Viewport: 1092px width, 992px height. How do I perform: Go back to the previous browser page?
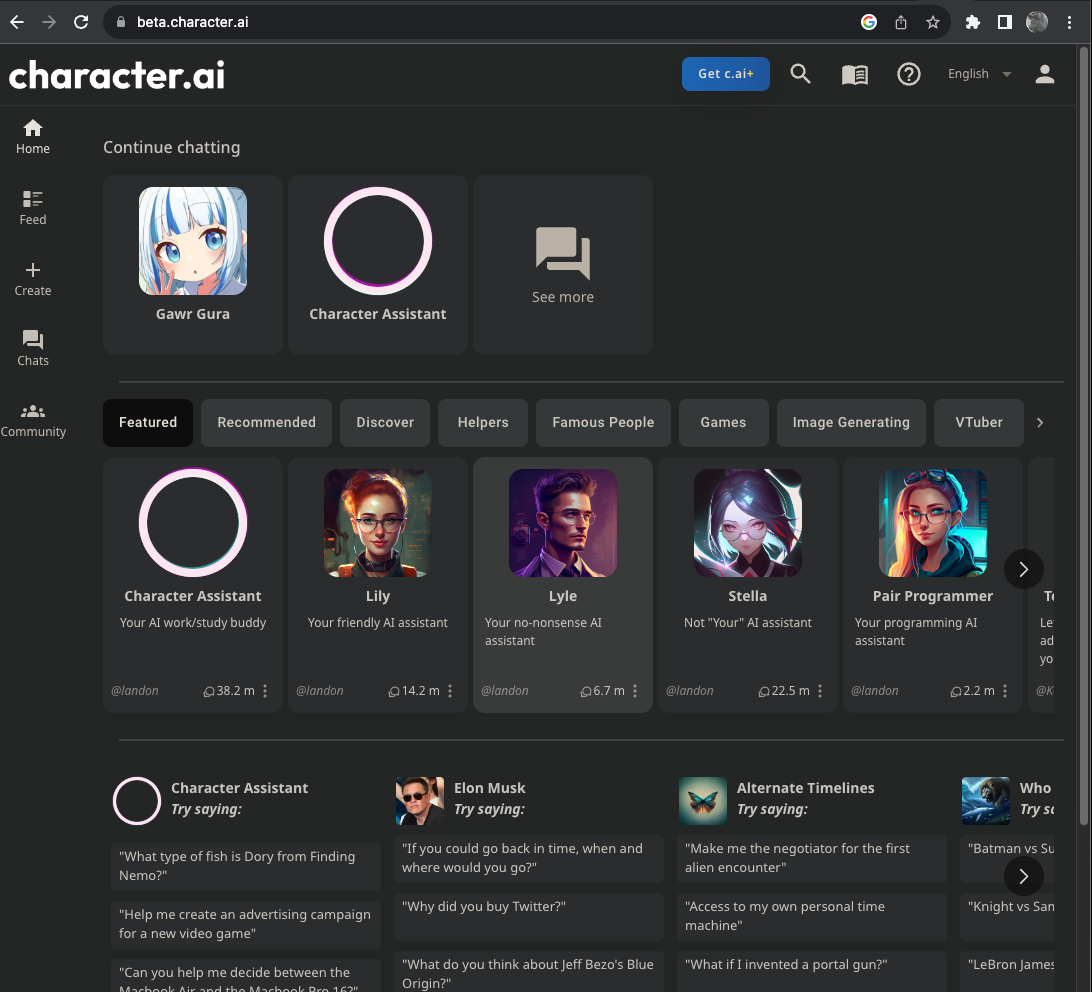click(x=17, y=22)
